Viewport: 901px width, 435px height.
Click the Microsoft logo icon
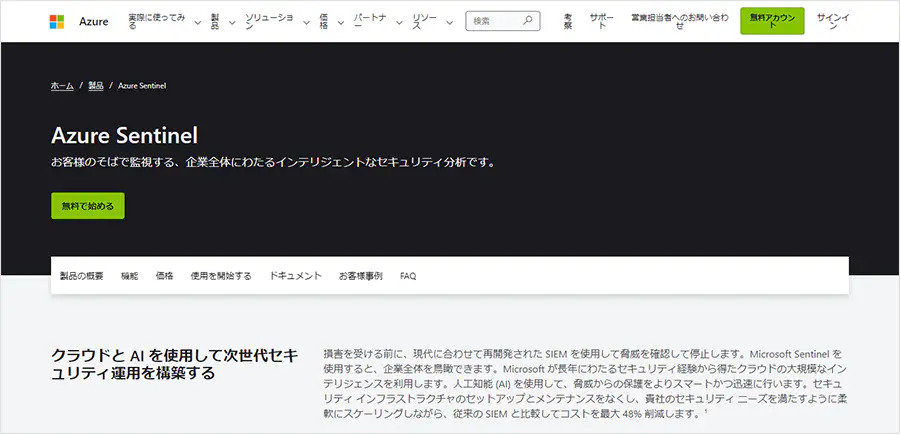coord(57,22)
